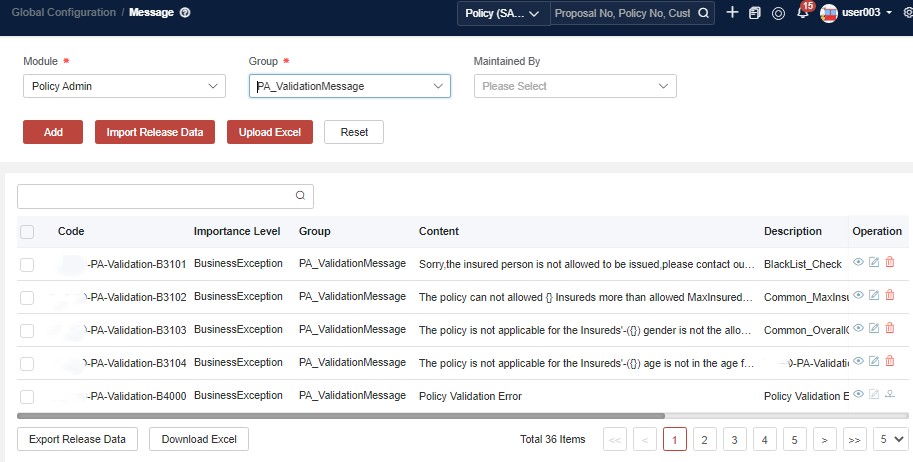This screenshot has width=913, height=462.
Task: Go to page 3 of results
Action: tap(735, 439)
